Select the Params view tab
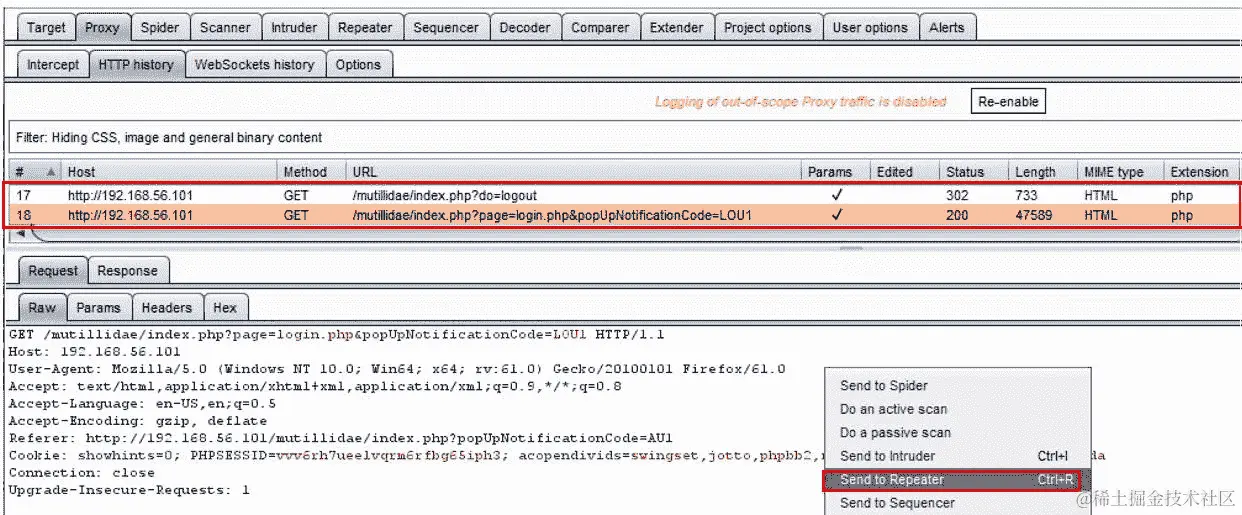 coord(98,308)
